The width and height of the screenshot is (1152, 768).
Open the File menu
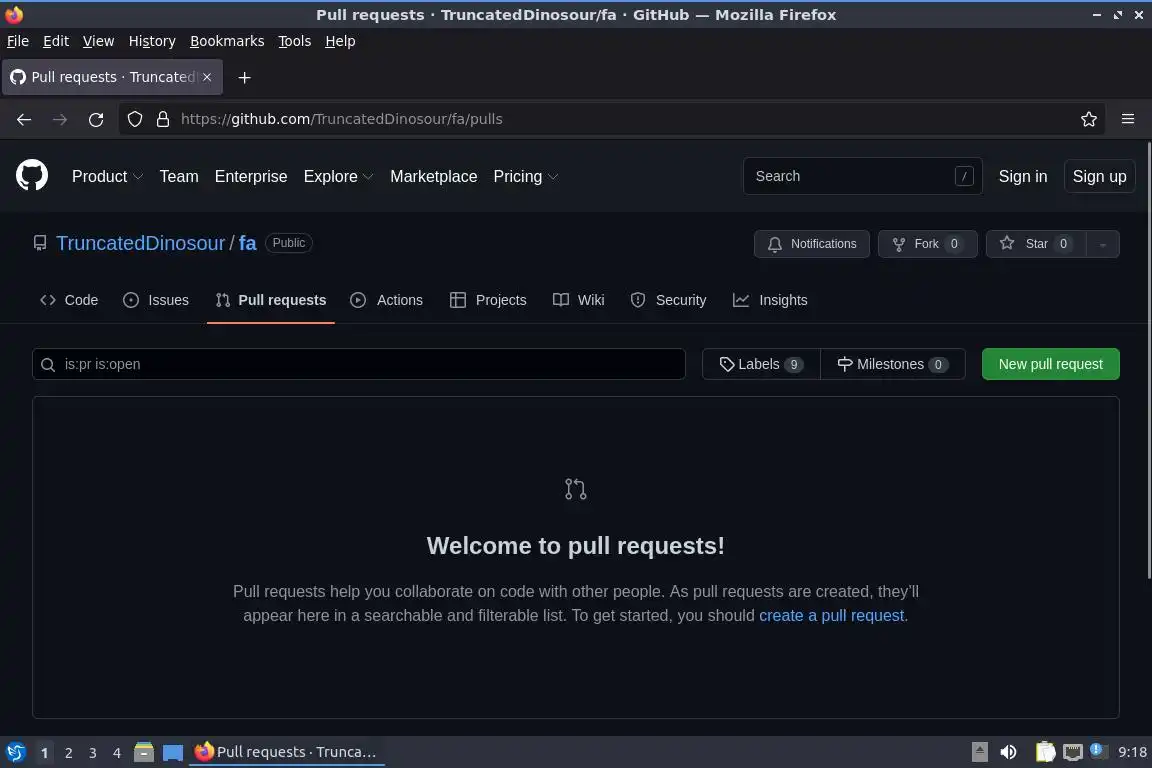coord(18,41)
